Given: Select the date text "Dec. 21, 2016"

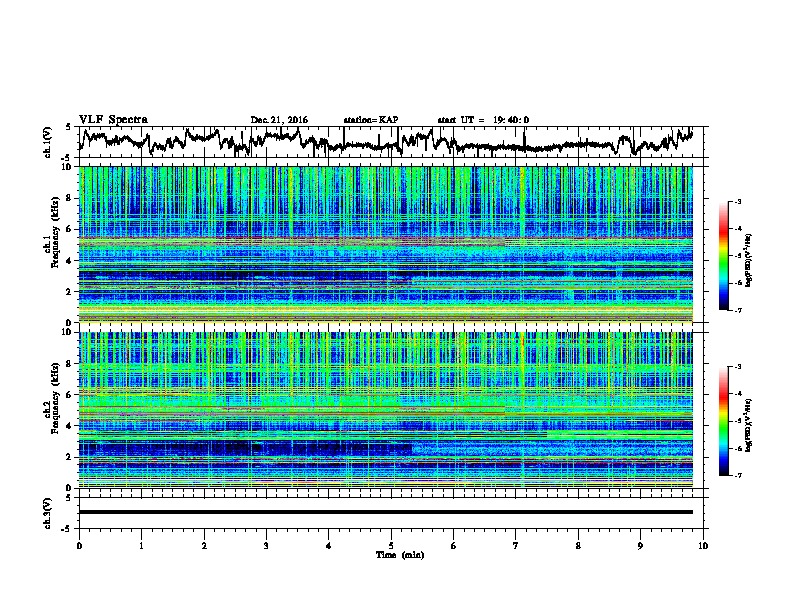Looking at the screenshot, I should click(x=279, y=120).
